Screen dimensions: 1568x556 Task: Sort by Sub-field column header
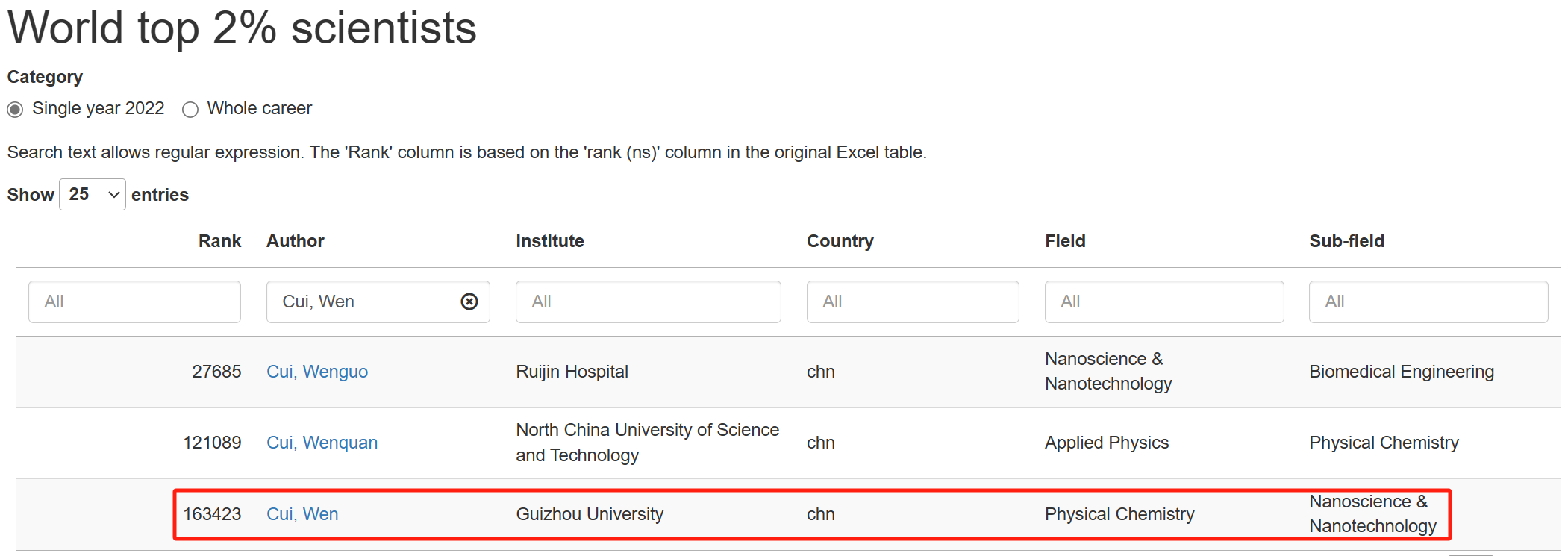tap(1346, 241)
